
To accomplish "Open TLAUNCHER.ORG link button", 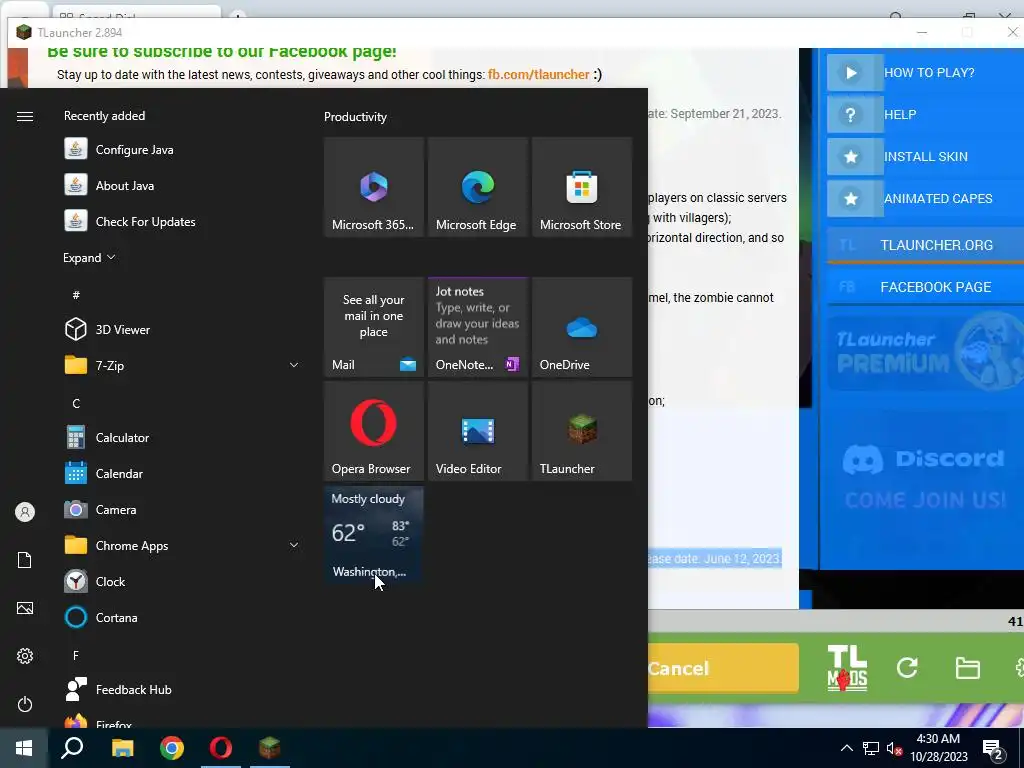I will point(925,245).
